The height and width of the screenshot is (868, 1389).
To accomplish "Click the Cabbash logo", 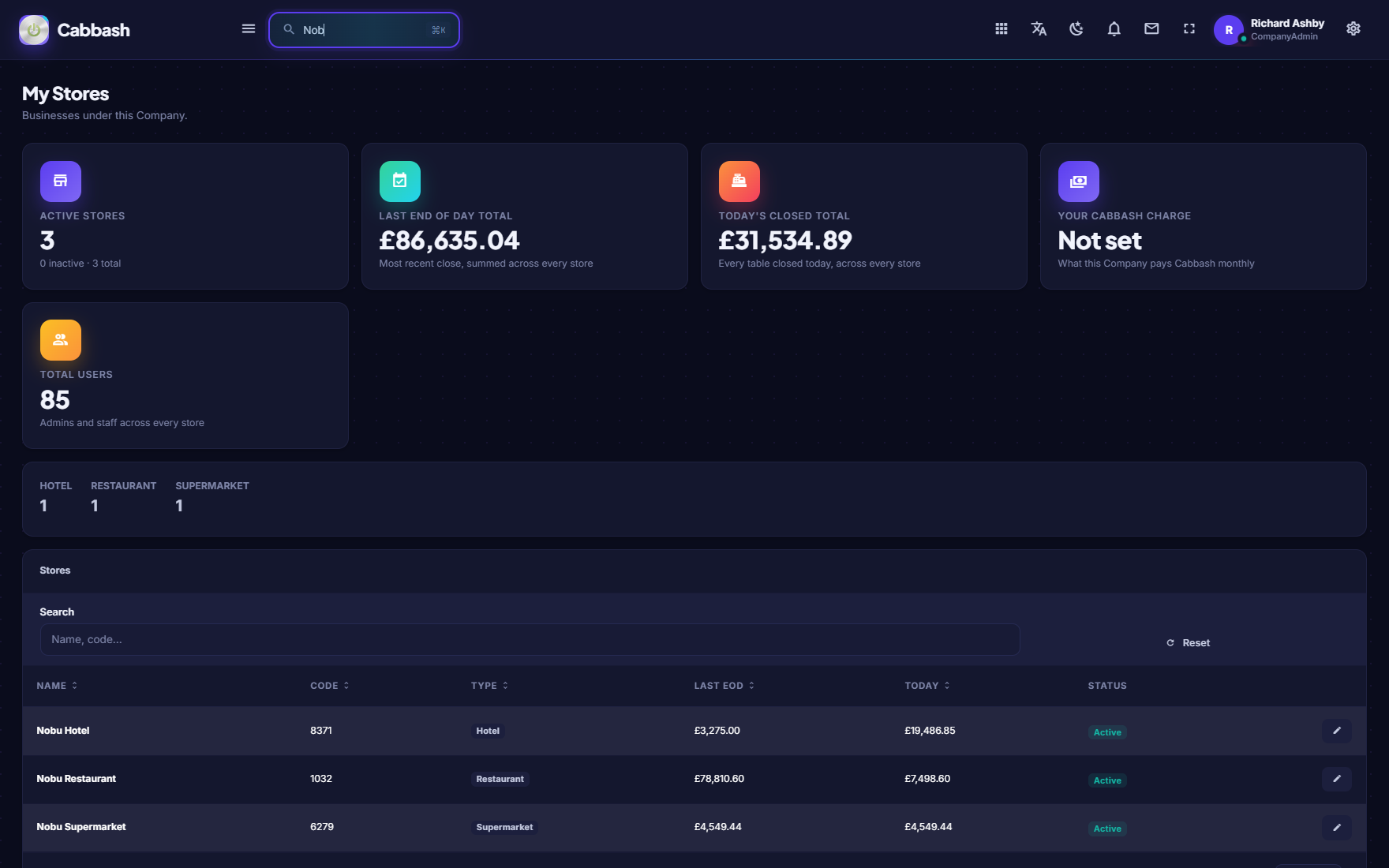I will click(74, 30).
